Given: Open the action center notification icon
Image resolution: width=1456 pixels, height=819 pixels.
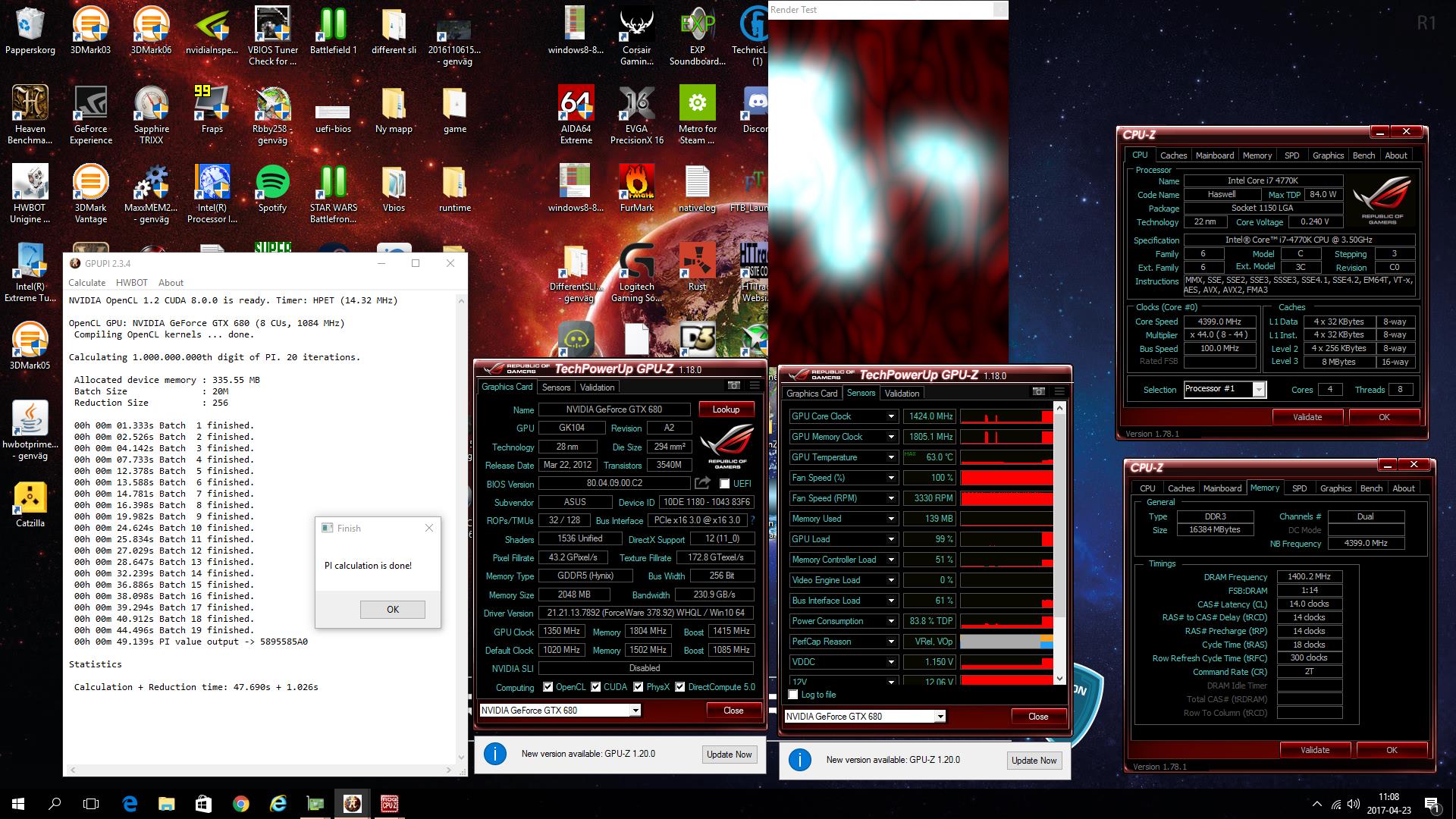Looking at the screenshot, I should point(1432,804).
